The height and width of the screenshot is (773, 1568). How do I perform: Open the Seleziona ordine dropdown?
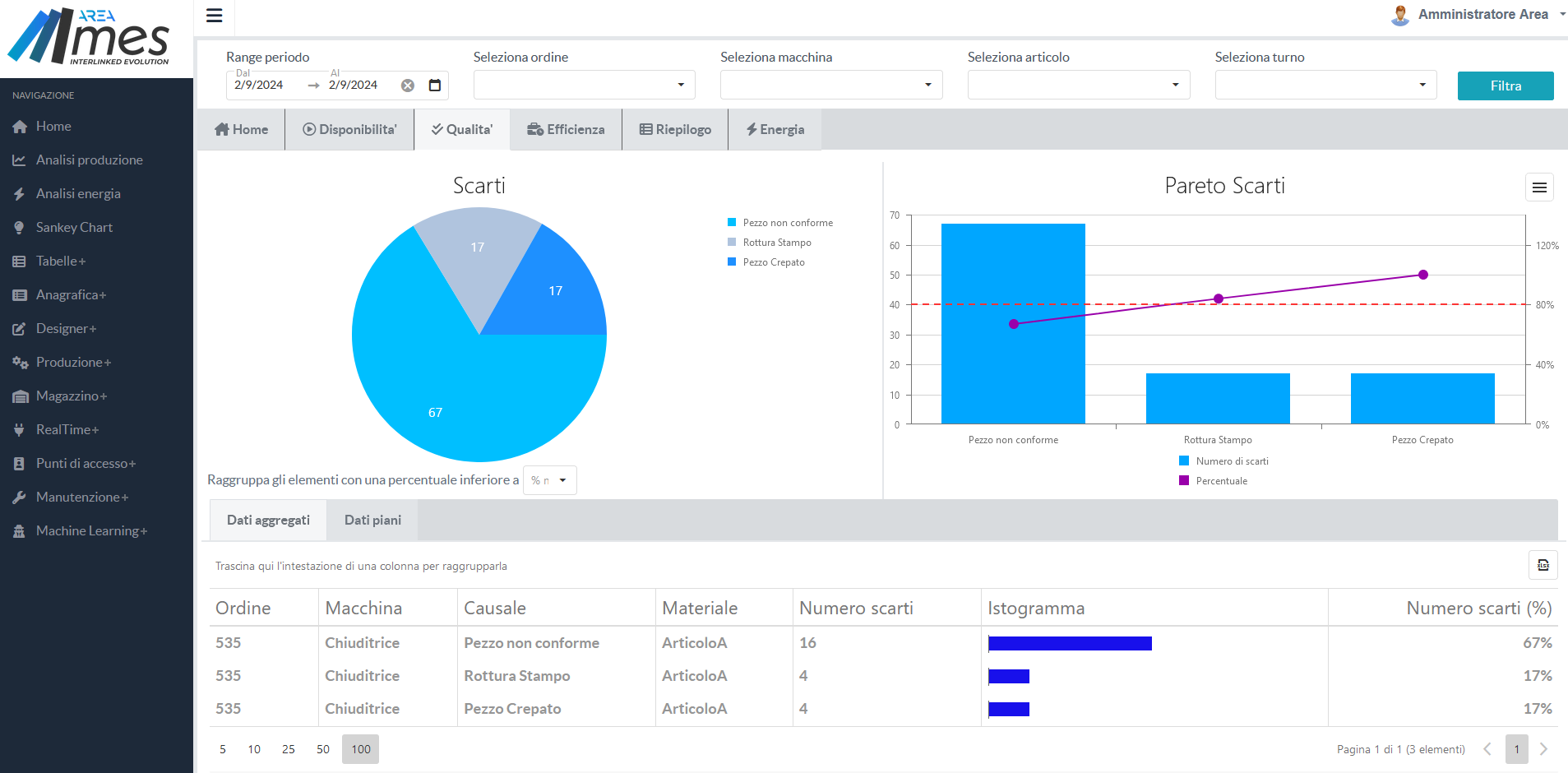(585, 85)
